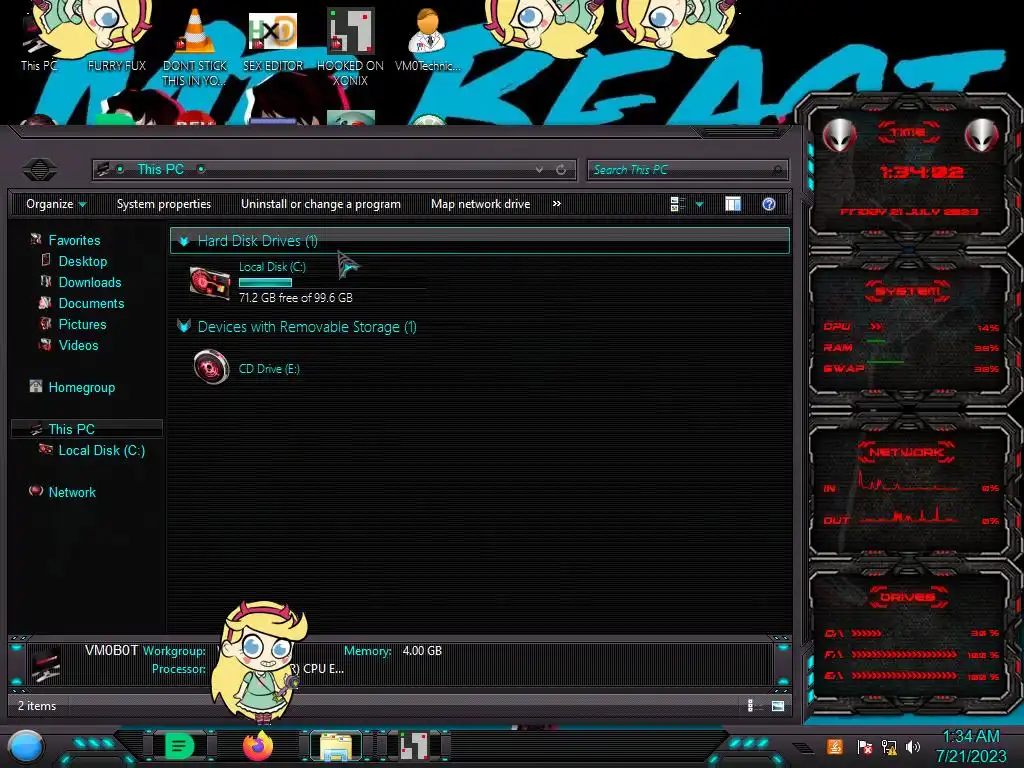Toggle the preview pane button
The height and width of the screenshot is (768, 1024).
point(733,204)
